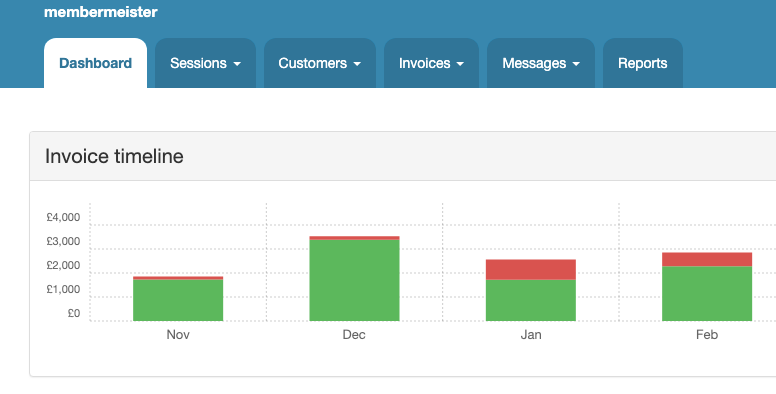Click the £2,000 axis value
Viewport: 776px width, 394px height.
tap(63, 265)
